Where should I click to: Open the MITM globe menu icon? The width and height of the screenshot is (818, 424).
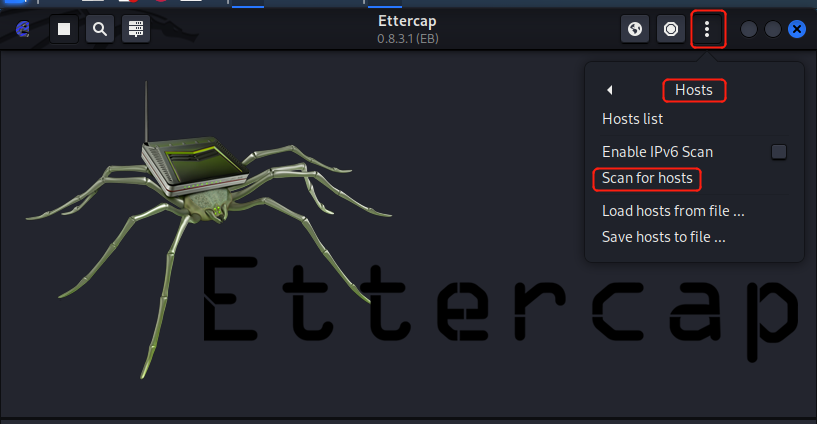coord(635,29)
